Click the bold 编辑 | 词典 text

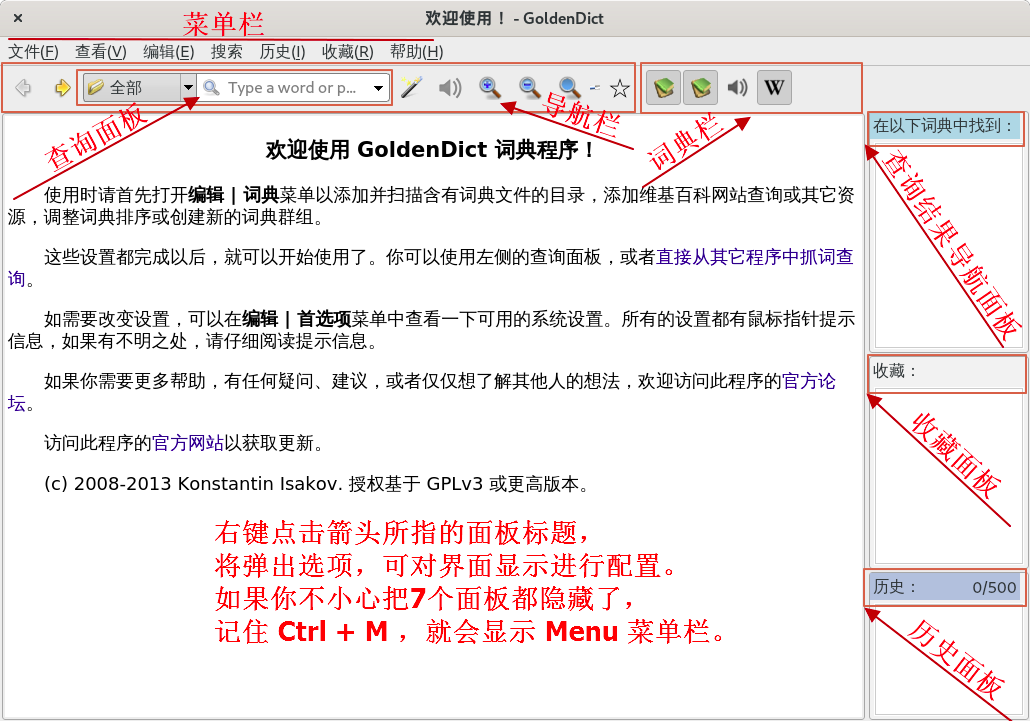(234, 195)
